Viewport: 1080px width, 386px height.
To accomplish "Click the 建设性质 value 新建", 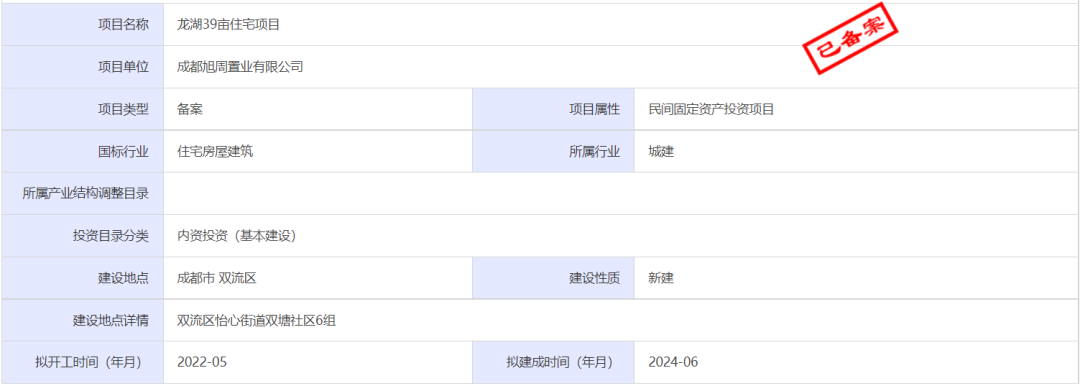I will point(661,278).
